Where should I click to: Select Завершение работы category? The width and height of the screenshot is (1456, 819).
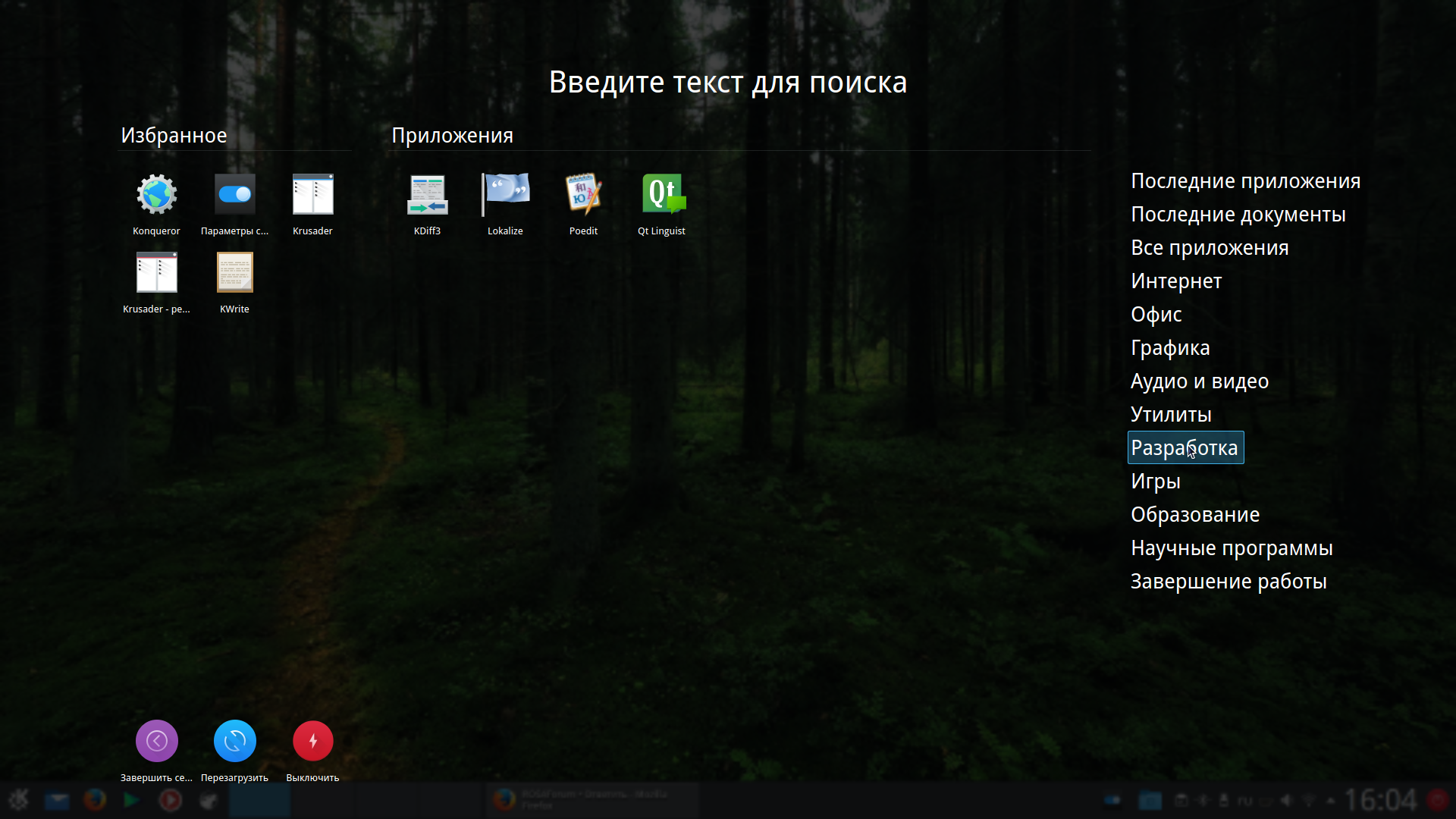[x=1228, y=582]
